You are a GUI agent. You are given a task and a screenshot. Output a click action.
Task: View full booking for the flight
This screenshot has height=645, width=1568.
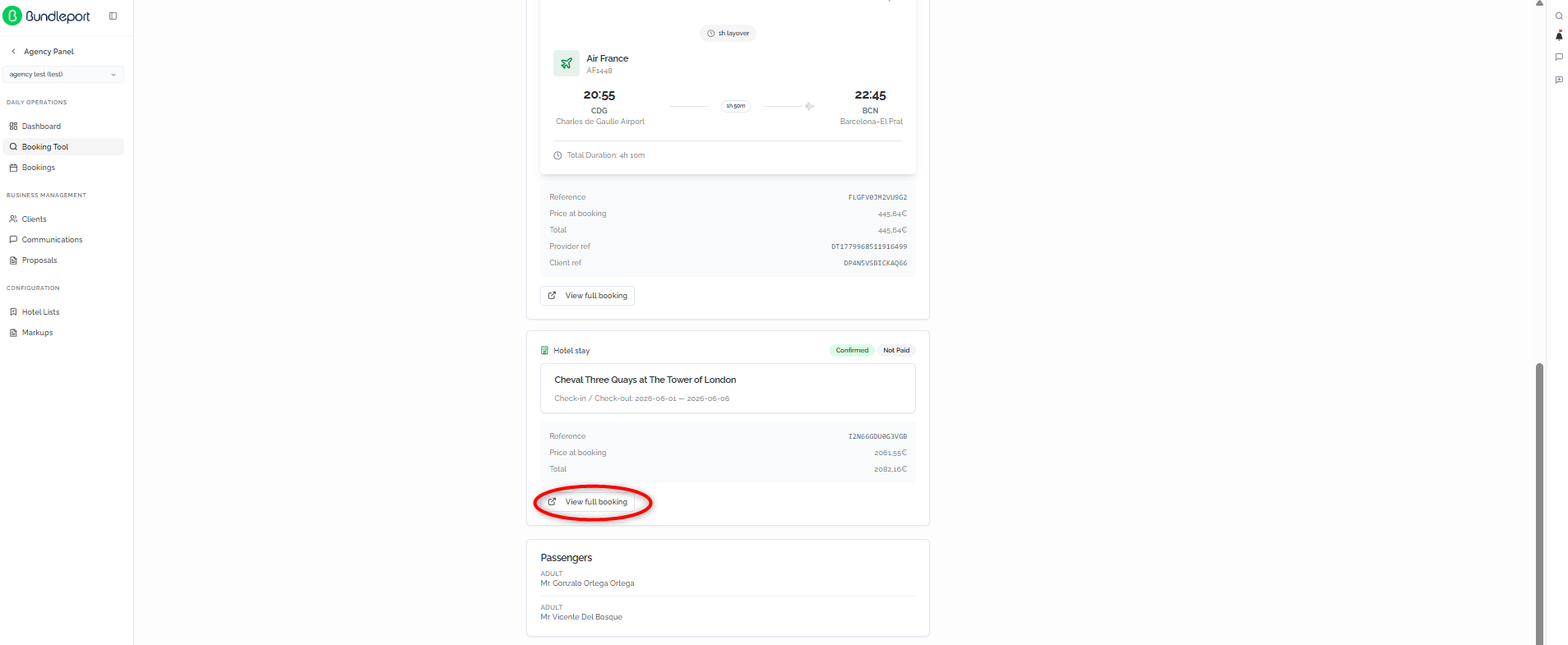587,296
